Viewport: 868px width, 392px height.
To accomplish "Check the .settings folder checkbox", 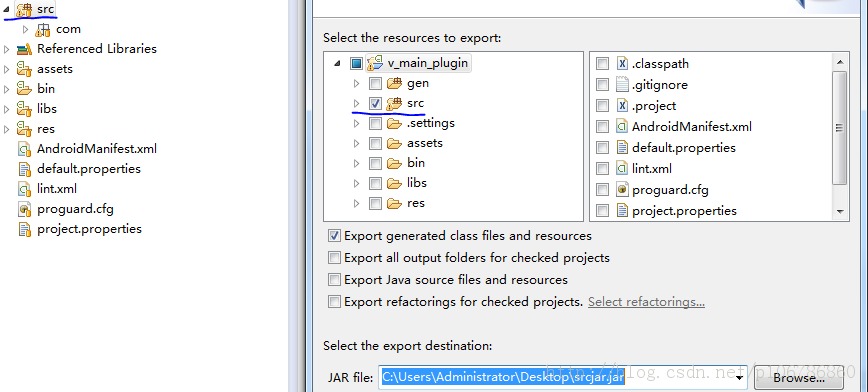I will 375,123.
